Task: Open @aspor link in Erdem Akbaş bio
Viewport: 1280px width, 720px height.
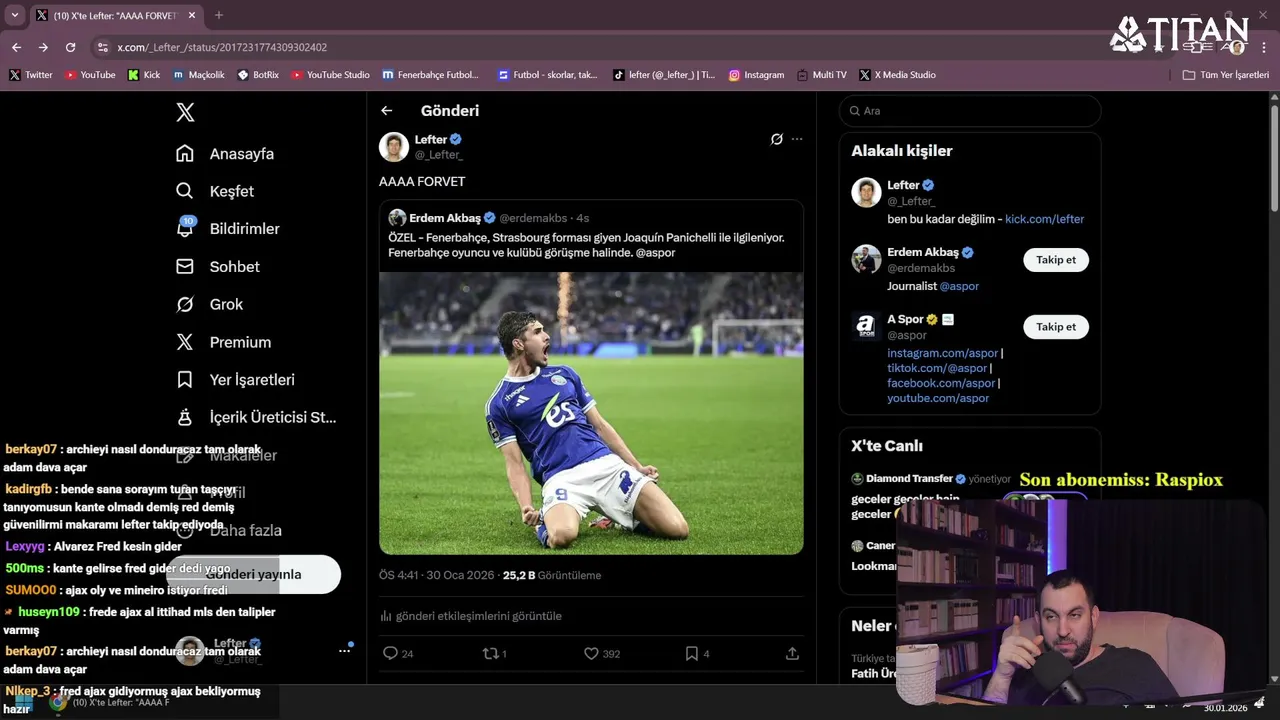Action: point(959,286)
